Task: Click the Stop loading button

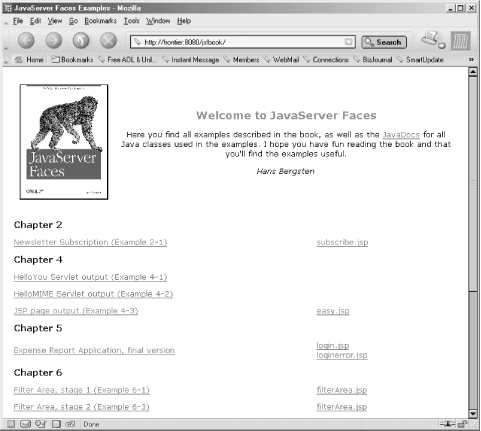Action: click(108, 41)
